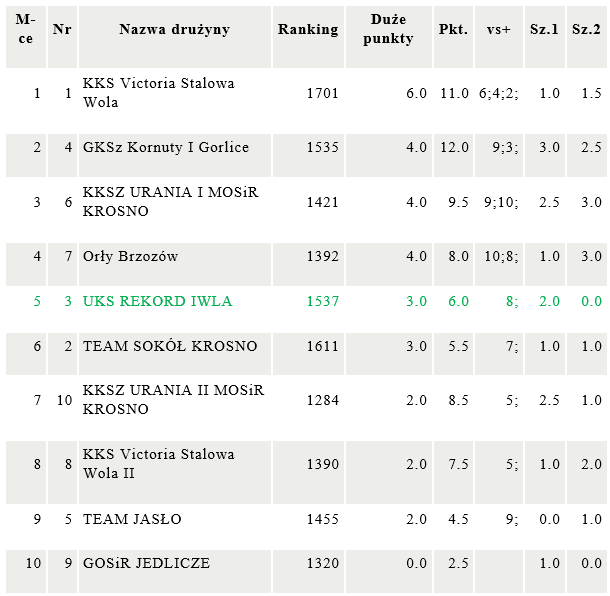Click Sz.2 value 1.5 in first row
Image resolution: width=610 pixels, height=596 pixels.
591,93
